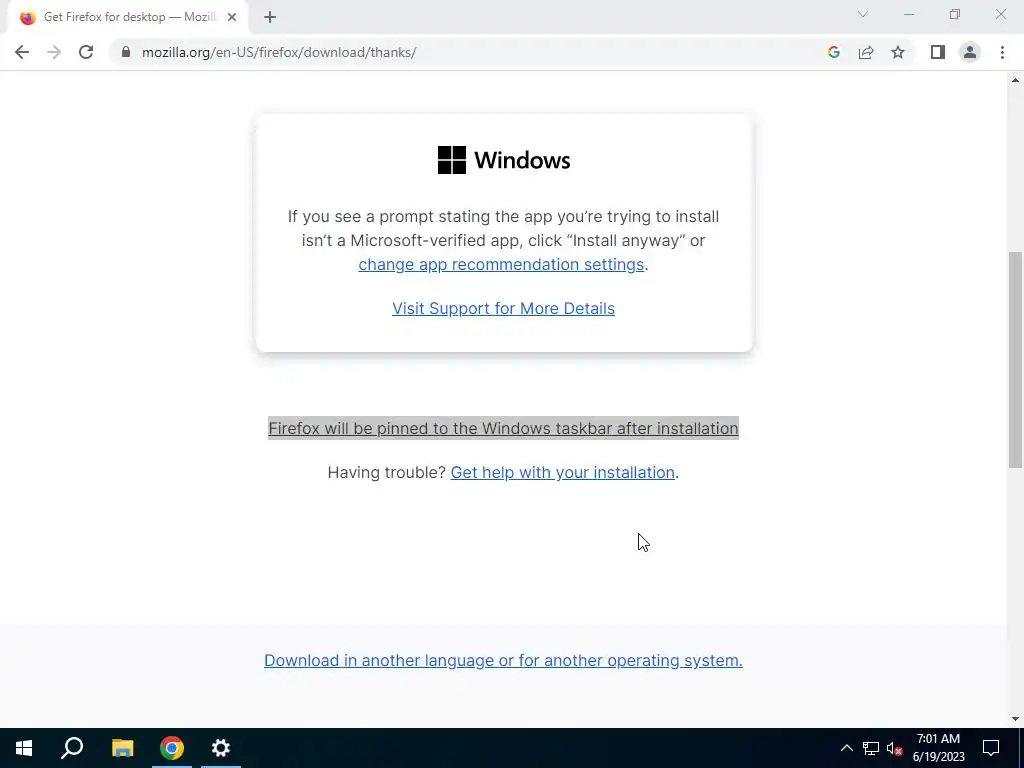Open Settings from the taskbar
Image resolution: width=1024 pixels, height=768 pixels.
point(221,748)
